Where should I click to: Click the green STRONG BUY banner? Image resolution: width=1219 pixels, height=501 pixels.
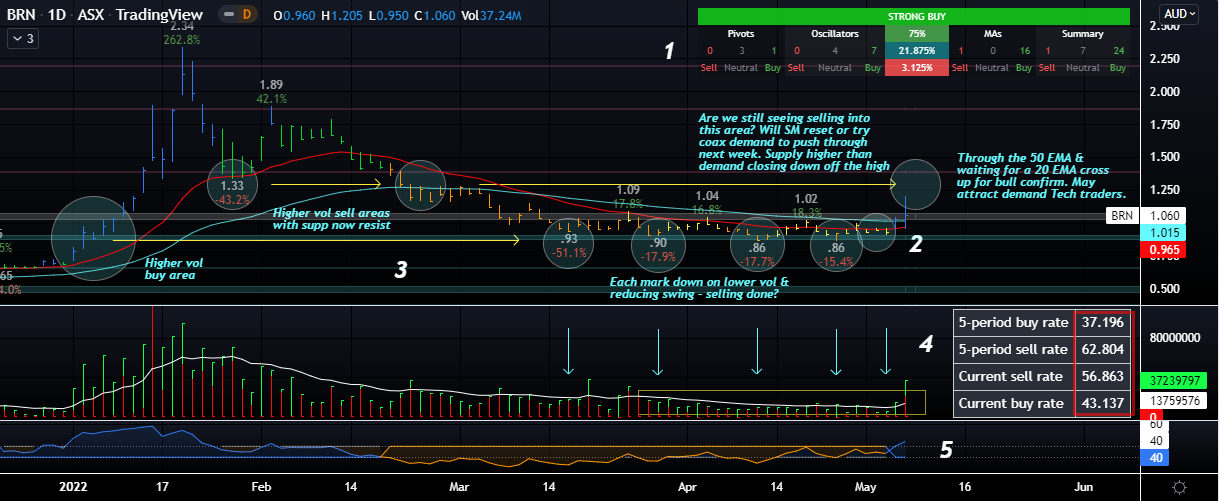pos(914,17)
